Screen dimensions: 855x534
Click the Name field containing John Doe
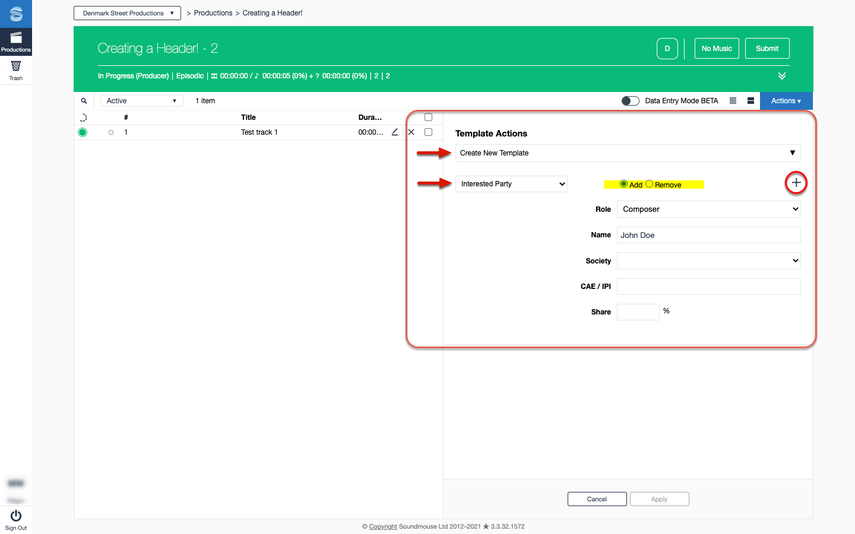[x=709, y=235]
